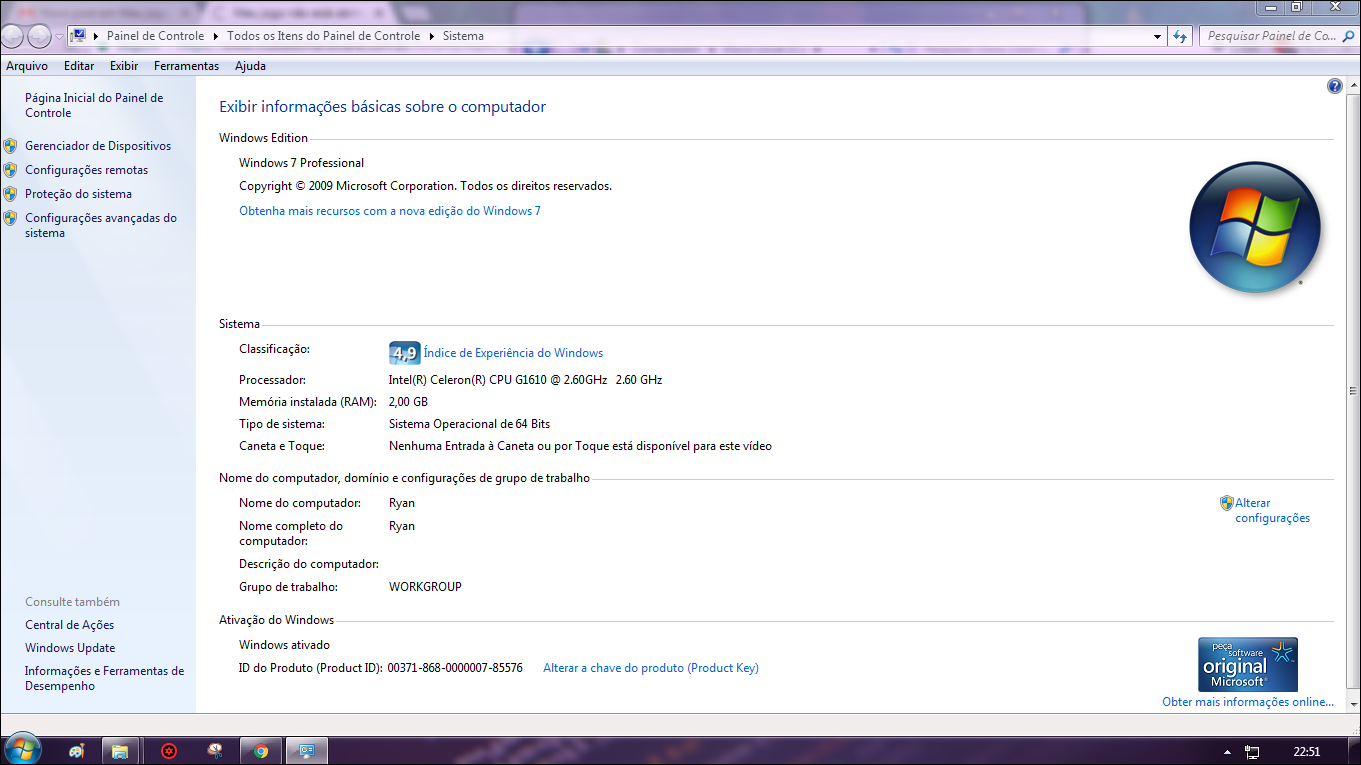Go to Página Inicial do Painel de Controle
This screenshot has width=1361, height=765.
(x=94, y=105)
